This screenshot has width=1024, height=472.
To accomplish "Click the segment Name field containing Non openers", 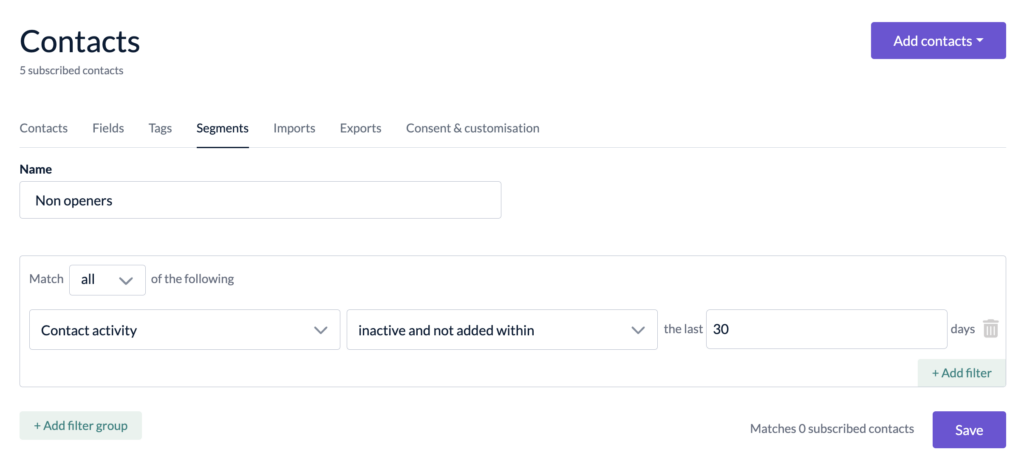I will coord(260,200).
